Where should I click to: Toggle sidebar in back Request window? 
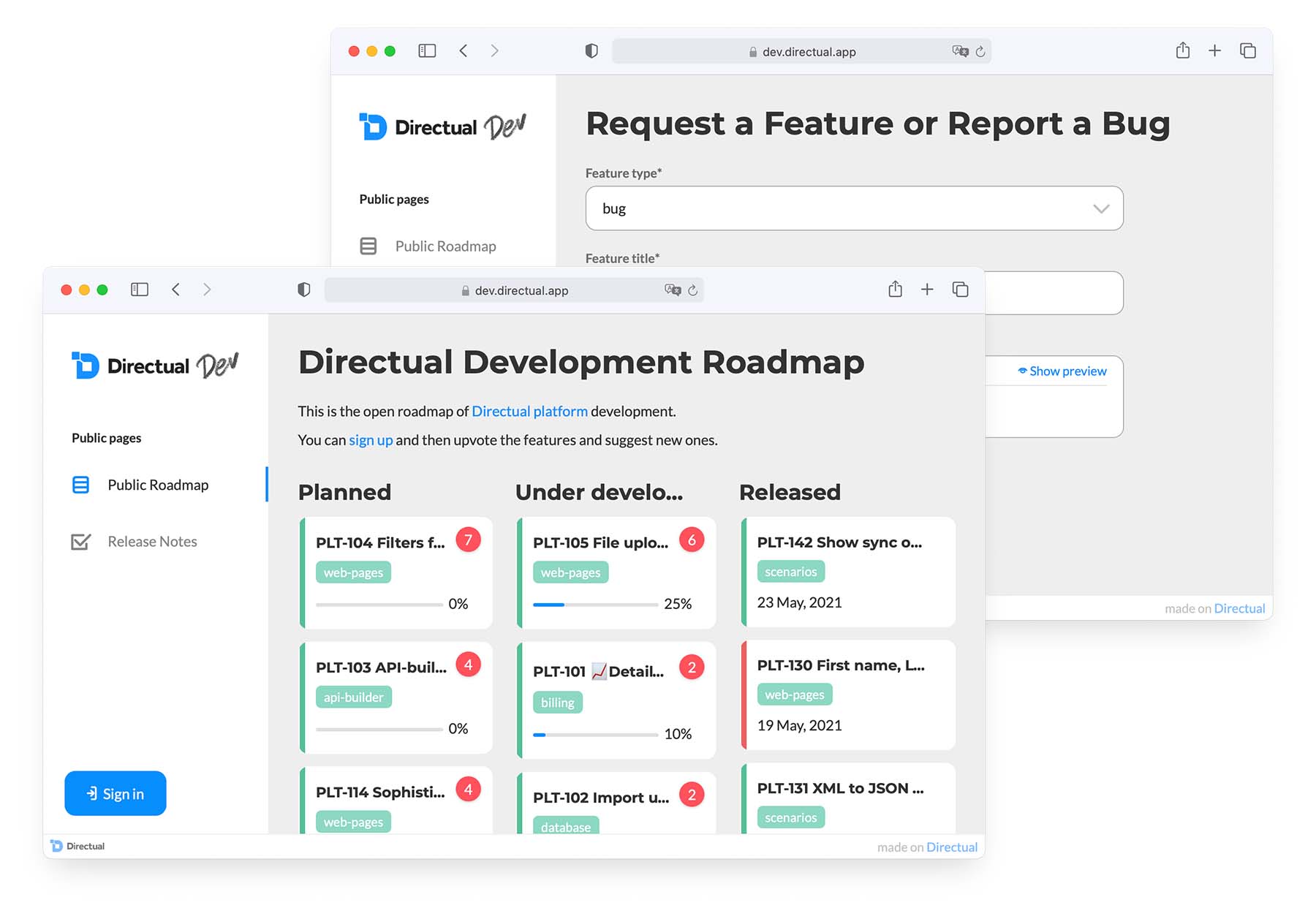427,50
